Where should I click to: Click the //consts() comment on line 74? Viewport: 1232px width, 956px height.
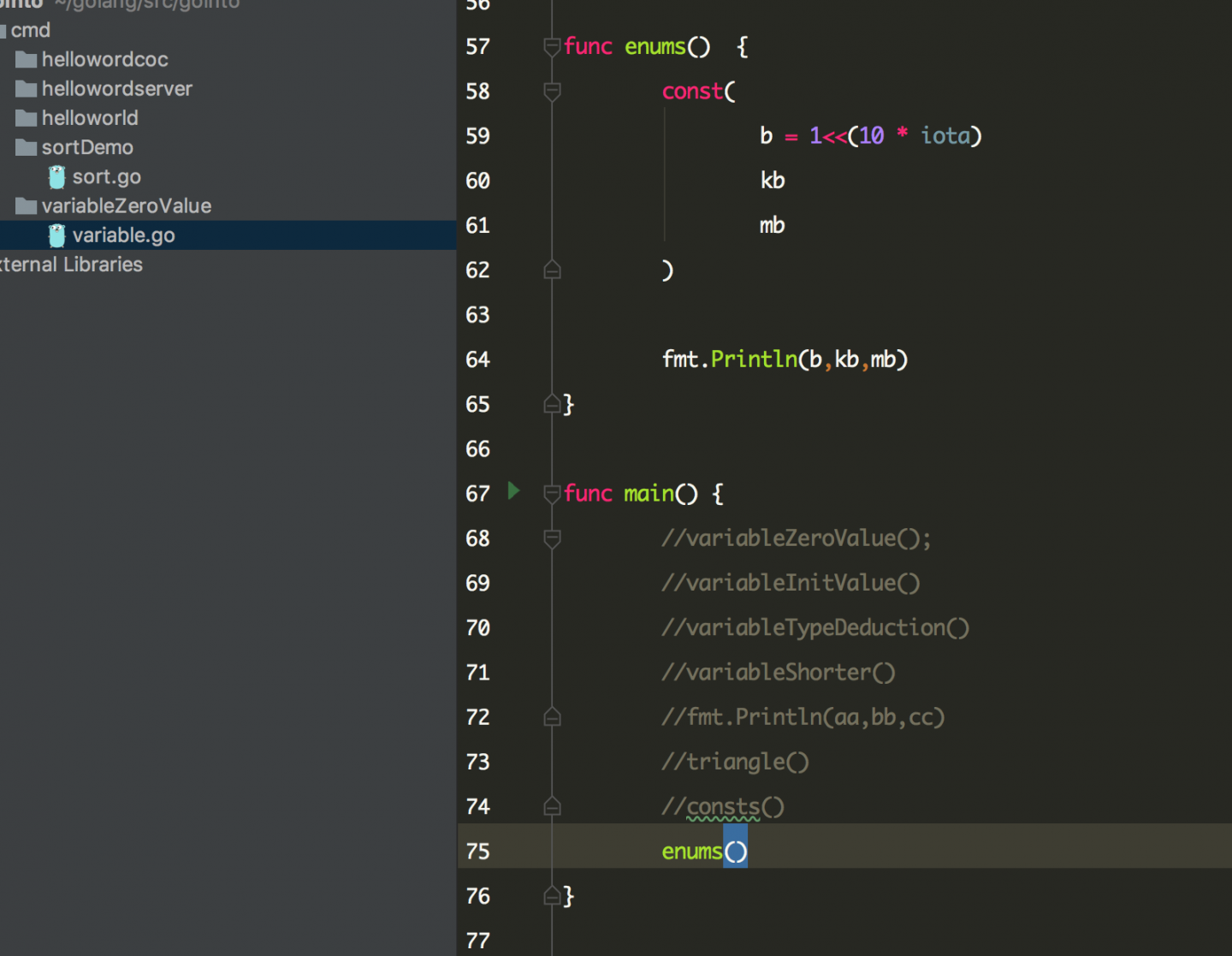tap(723, 807)
